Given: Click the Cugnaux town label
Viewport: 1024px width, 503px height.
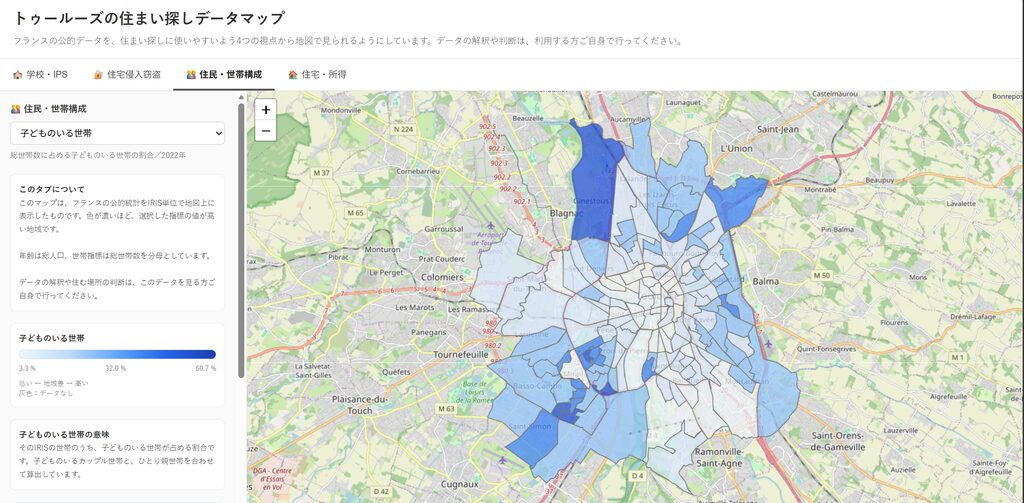Looking at the screenshot, I should point(459,485).
